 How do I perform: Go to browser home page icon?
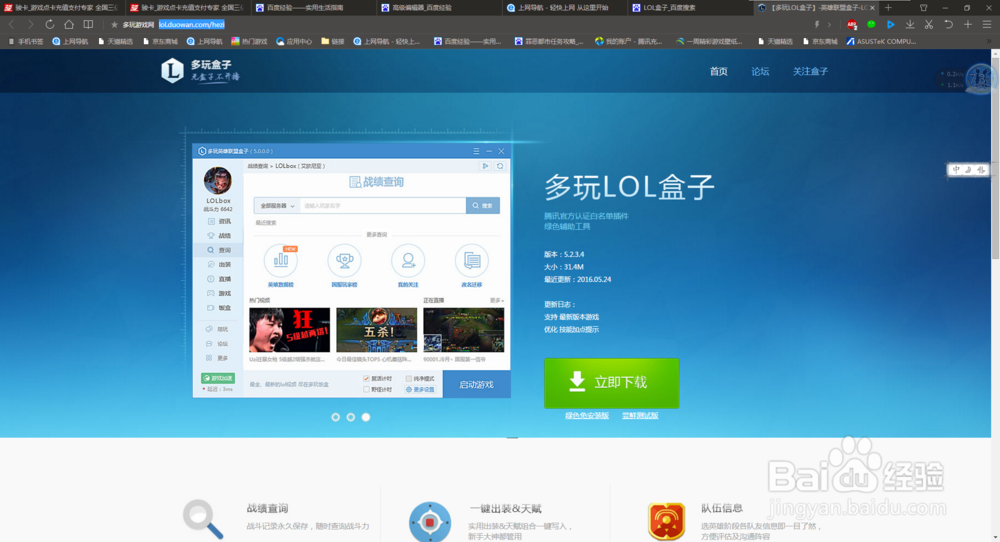pyautogui.click(x=69, y=24)
